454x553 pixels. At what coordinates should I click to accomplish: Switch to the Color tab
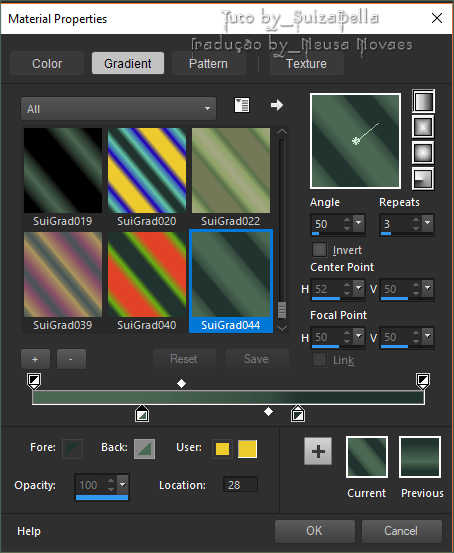coord(47,63)
